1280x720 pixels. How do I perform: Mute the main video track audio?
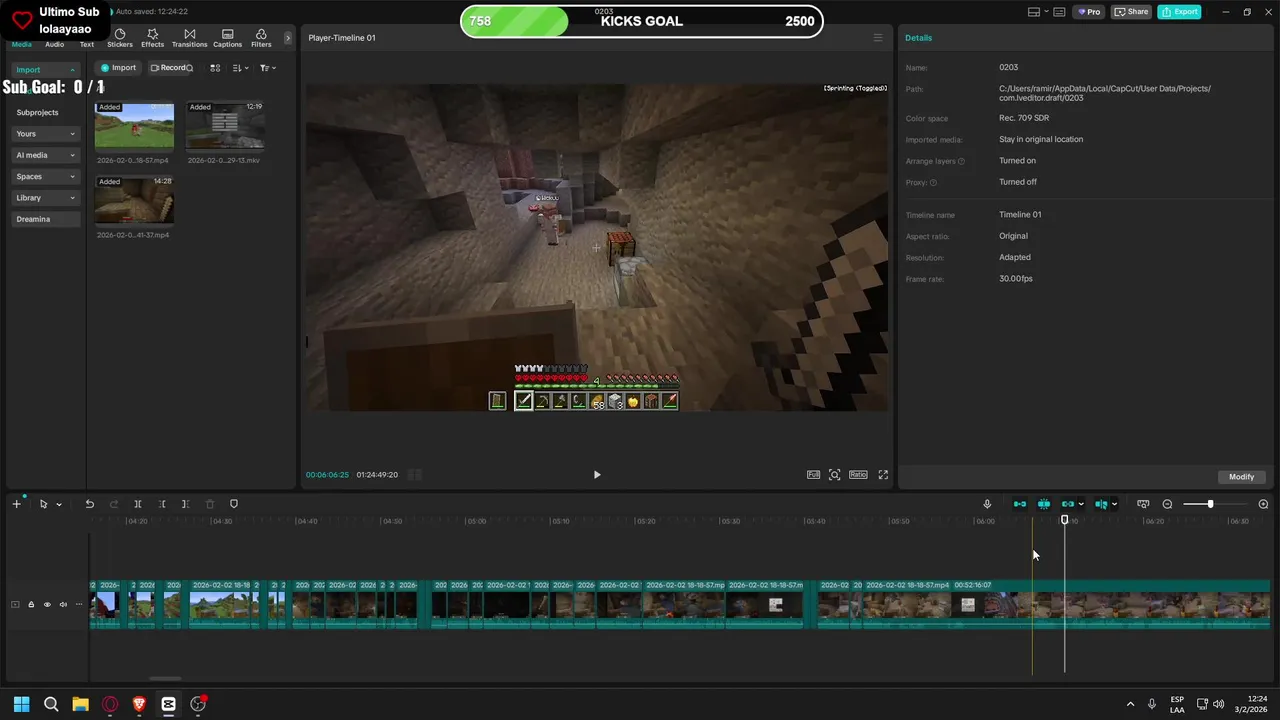(x=63, y=604)
